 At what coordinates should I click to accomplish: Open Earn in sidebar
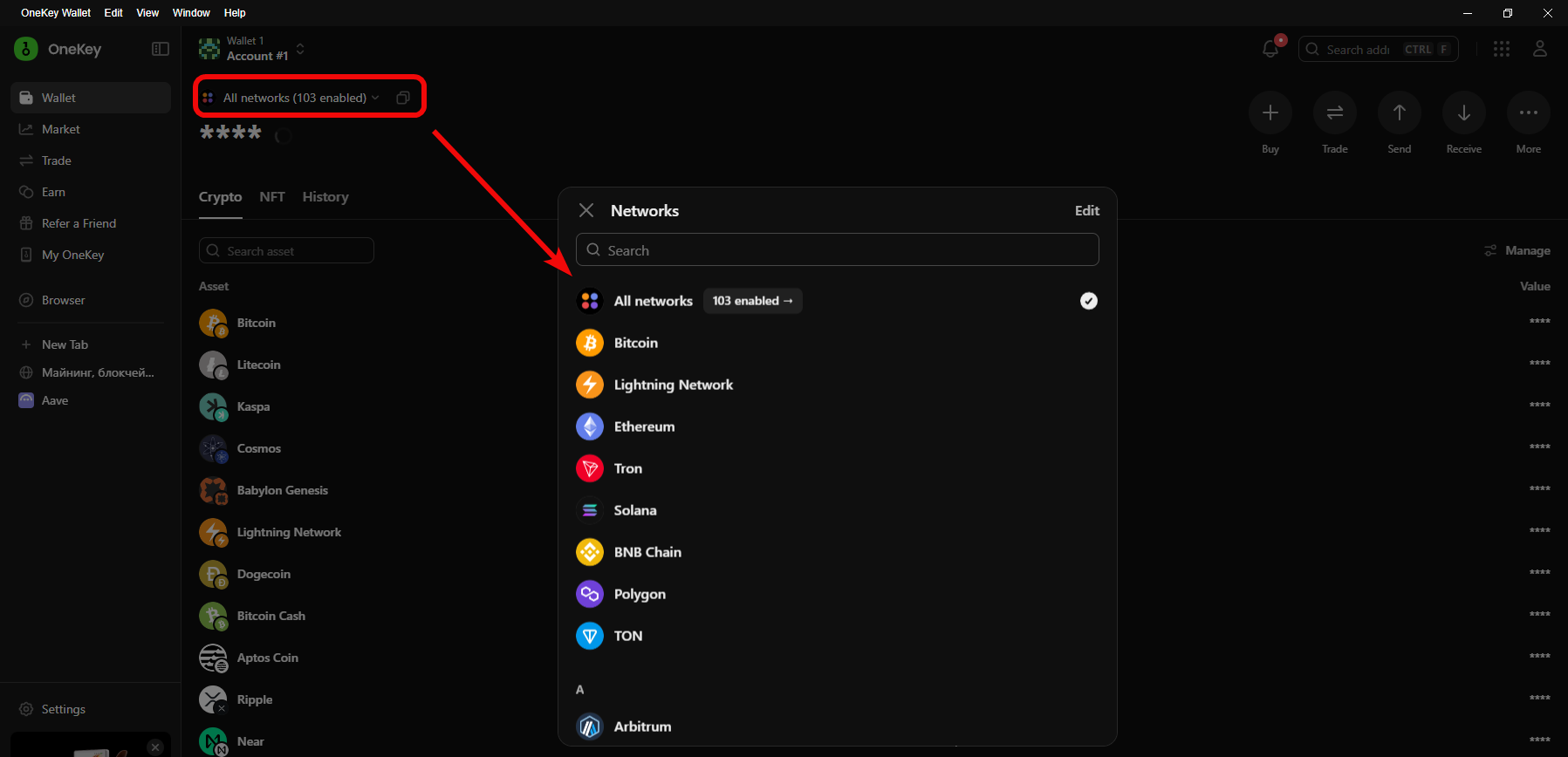tap(91, 192)
